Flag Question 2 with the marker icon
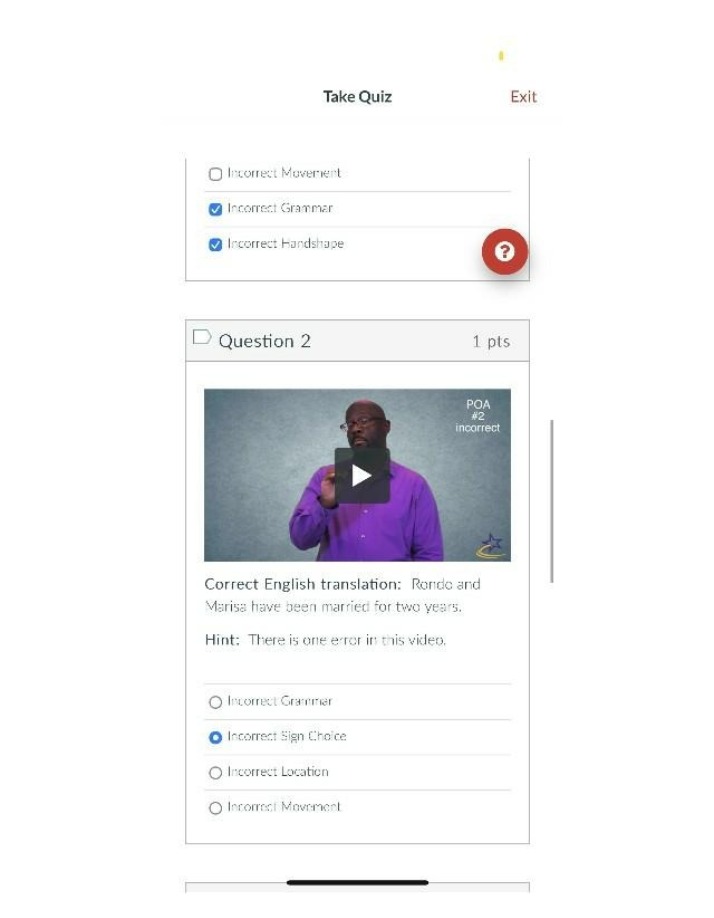This screenshot has width=714, height=918. 202,337
